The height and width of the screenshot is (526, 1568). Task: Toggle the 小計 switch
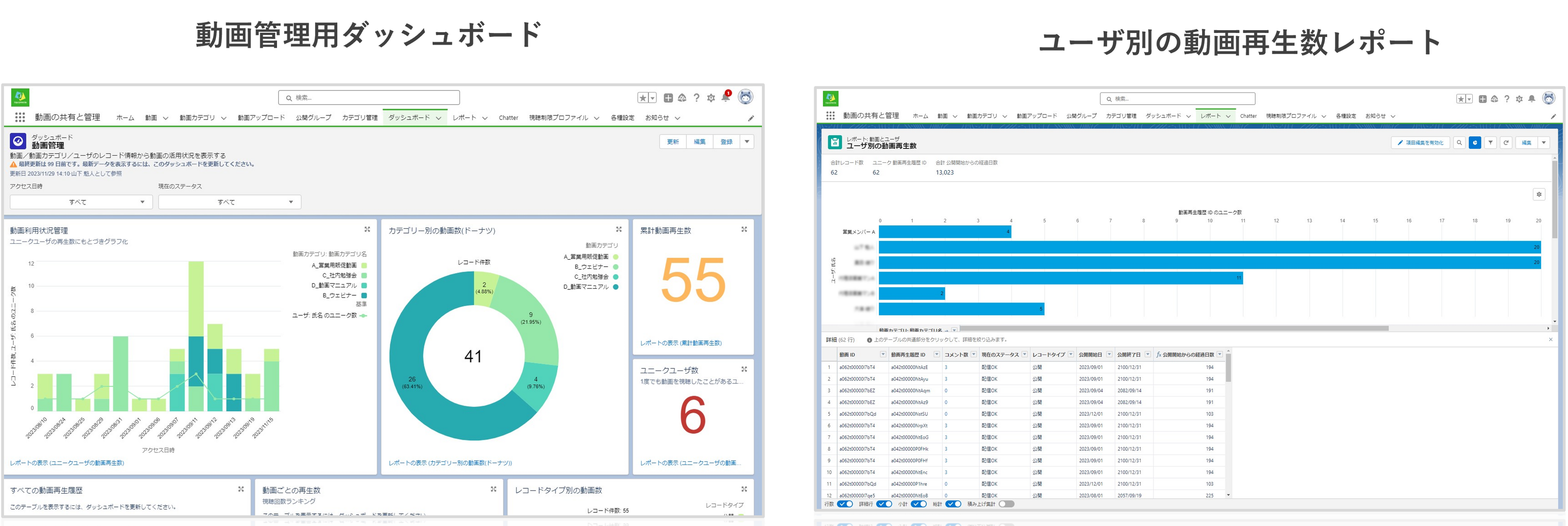coord(919,504)
